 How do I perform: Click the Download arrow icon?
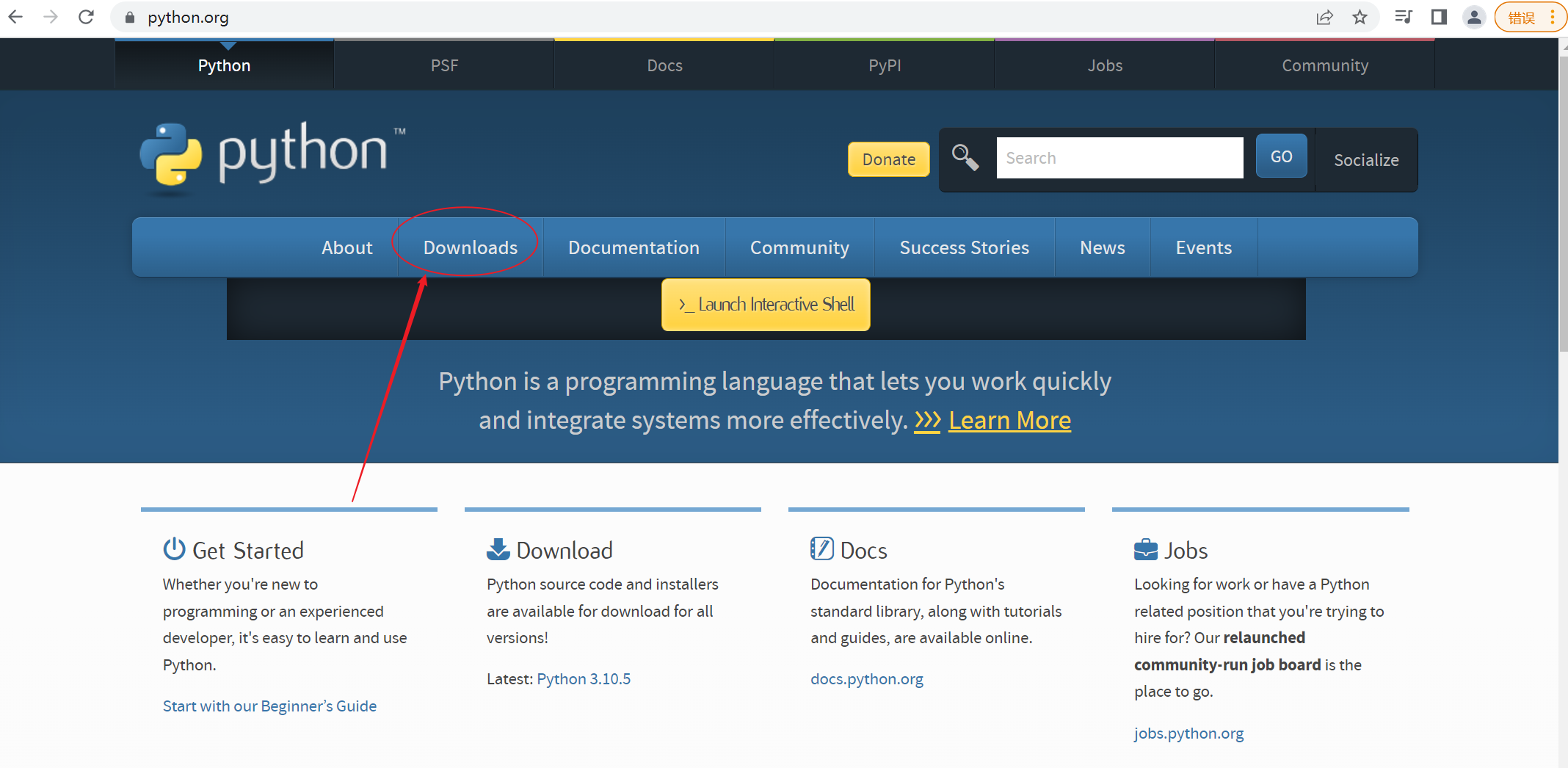click(x=498, y=548)
